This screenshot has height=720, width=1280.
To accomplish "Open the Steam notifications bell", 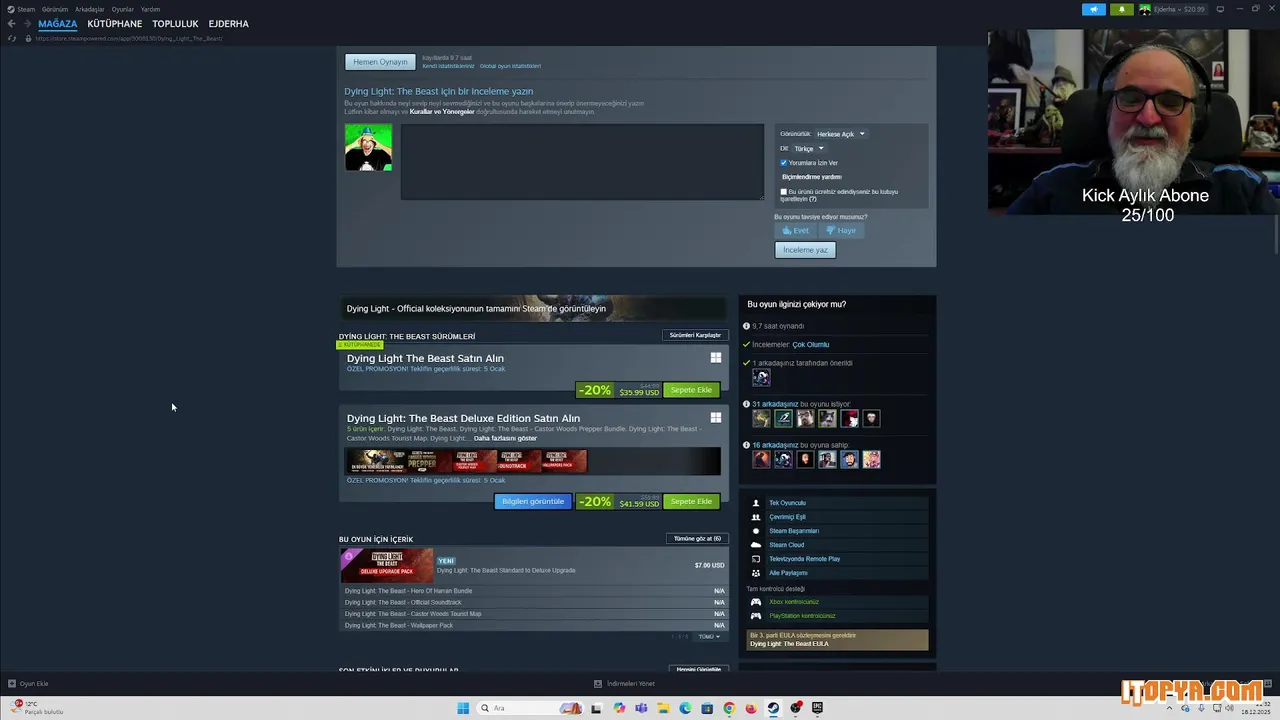I will pos(1121,9).
